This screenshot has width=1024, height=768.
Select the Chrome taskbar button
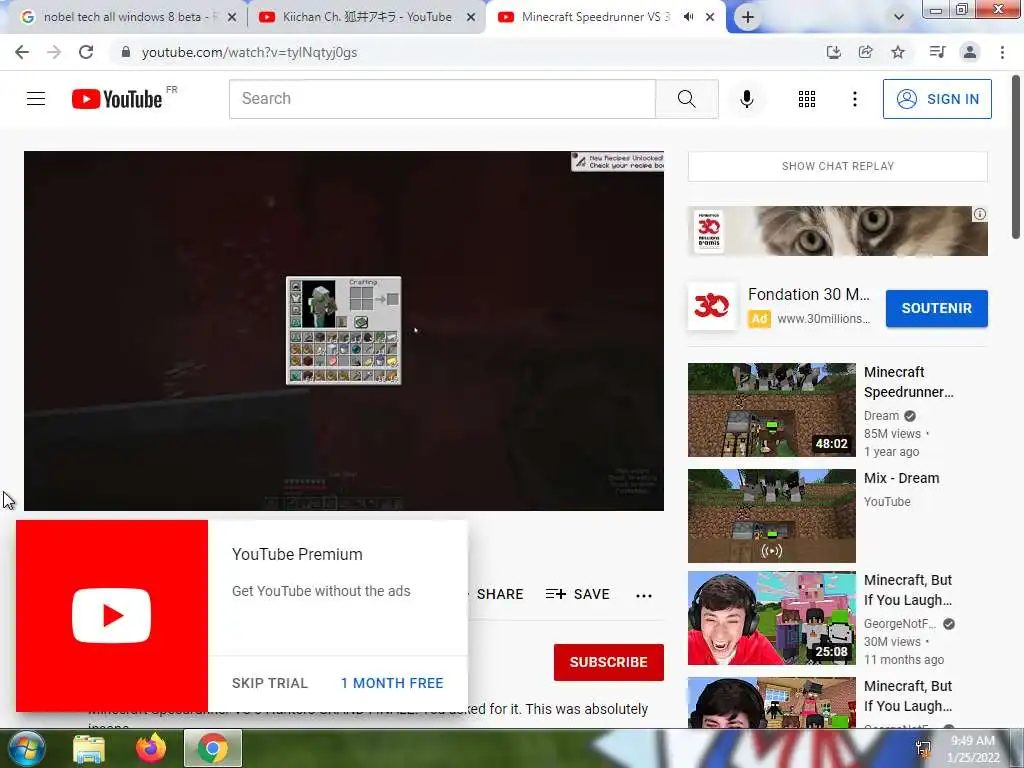point(213,748)
